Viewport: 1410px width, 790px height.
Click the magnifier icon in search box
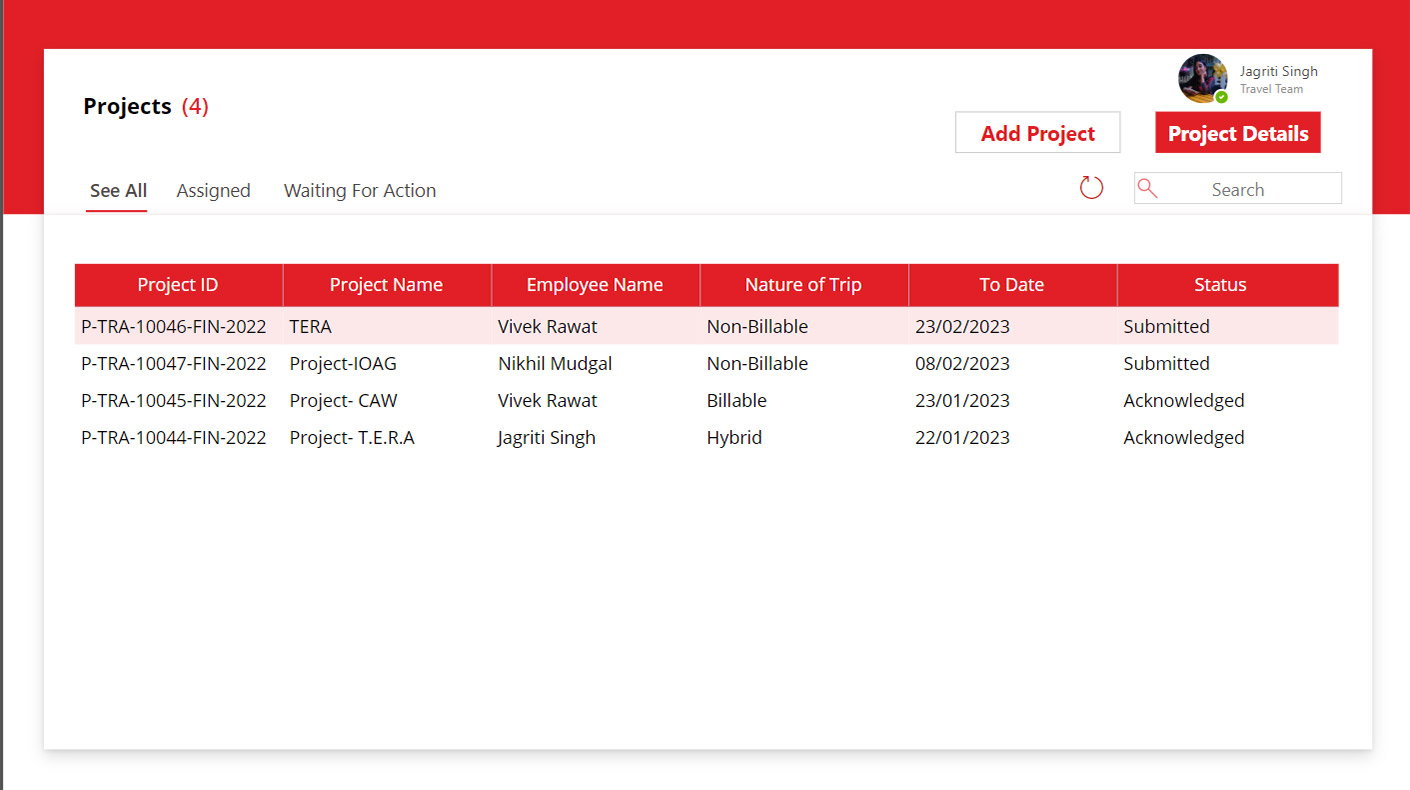click(x=1148, y=188)
